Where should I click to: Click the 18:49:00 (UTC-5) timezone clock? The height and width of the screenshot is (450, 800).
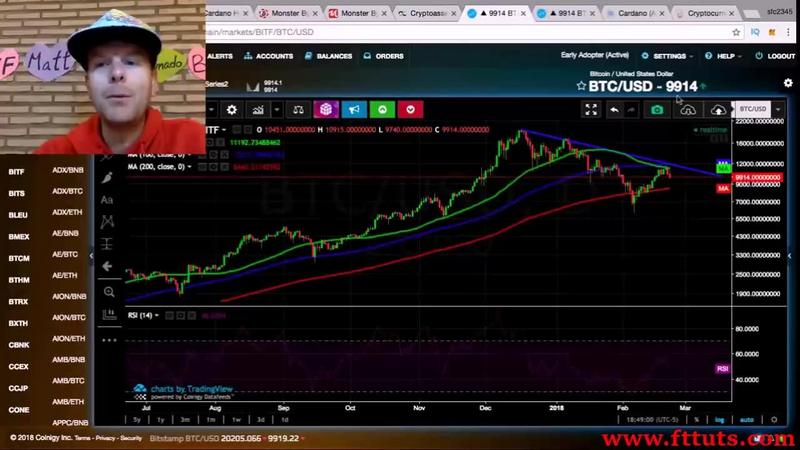(x=652, y=419)
